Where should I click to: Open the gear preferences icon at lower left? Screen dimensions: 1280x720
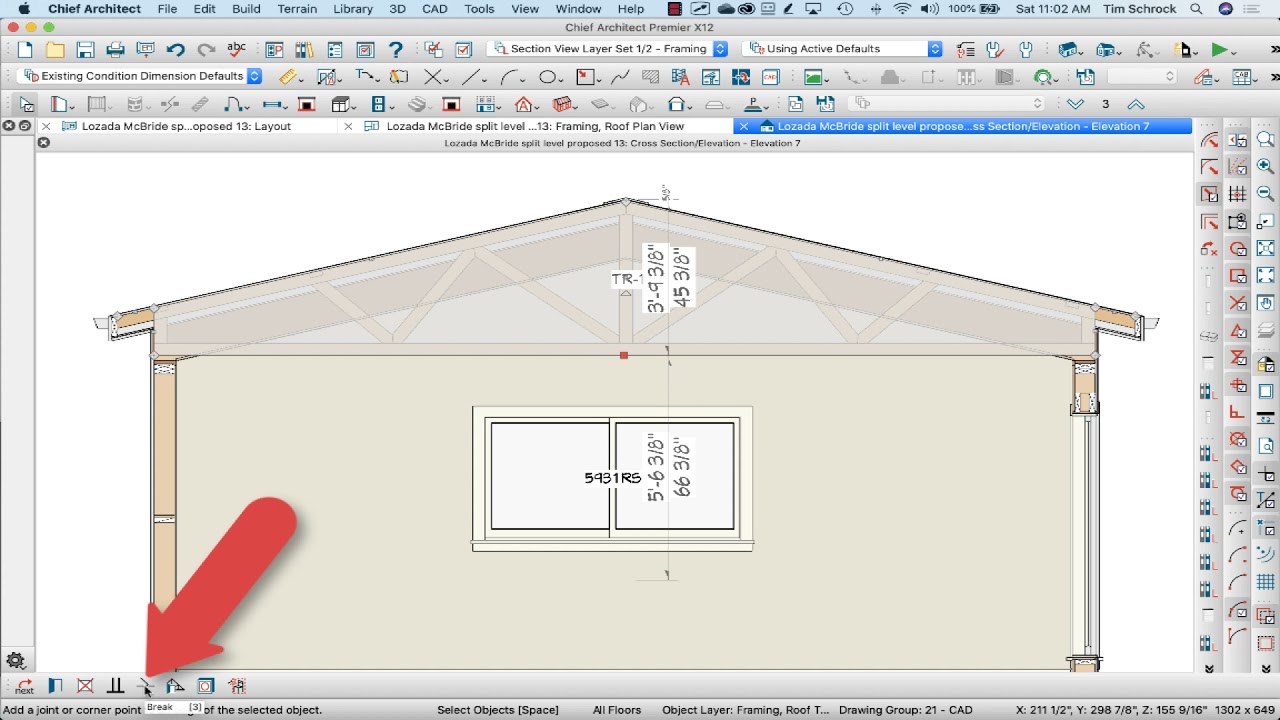[x=15, y=660]
